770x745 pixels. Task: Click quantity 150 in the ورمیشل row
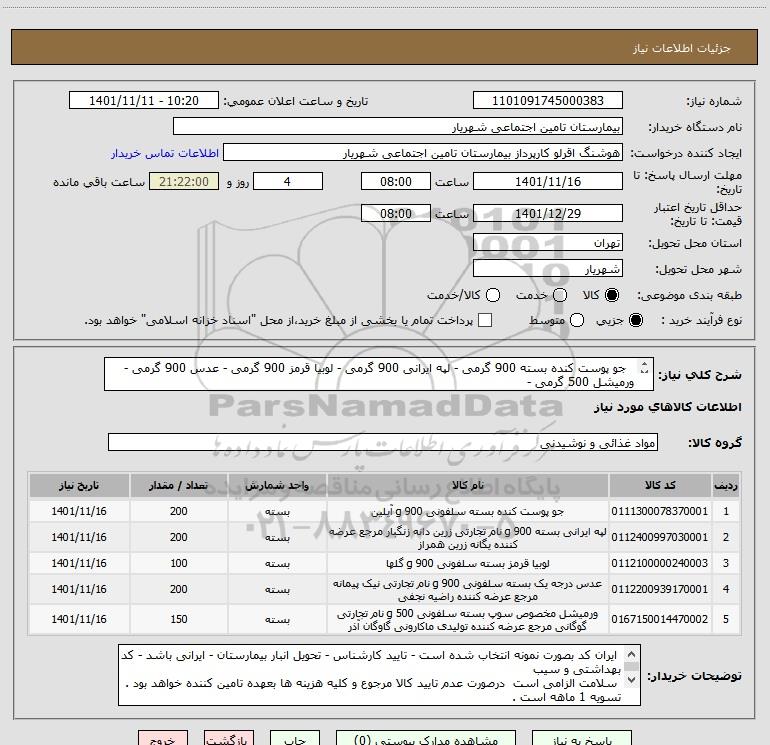pyautogui.click(x=179, y=619)
